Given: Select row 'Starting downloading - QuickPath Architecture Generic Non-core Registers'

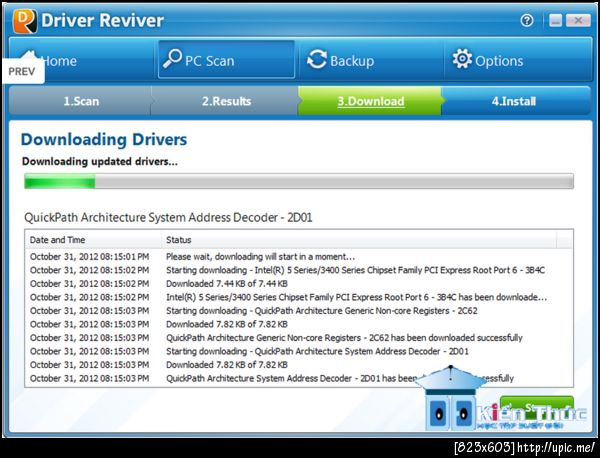Looking at the screenshot, I should pyautogui.click(x=299, y=311).
